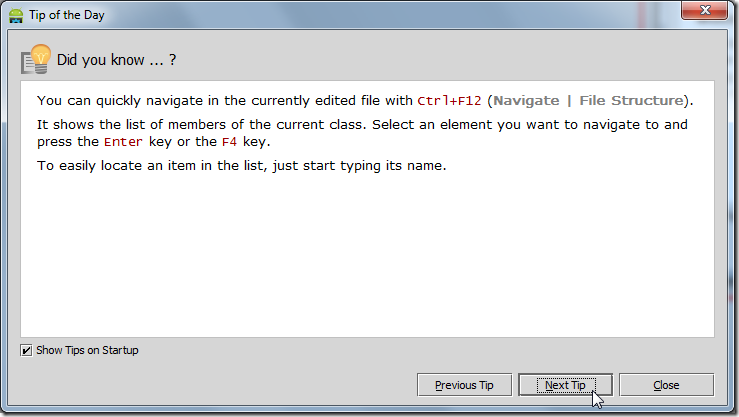This screenshot has height=417, width=739.
Task: Click the red Ctrl+F12 shortcut text
Action: coord(450,100)
